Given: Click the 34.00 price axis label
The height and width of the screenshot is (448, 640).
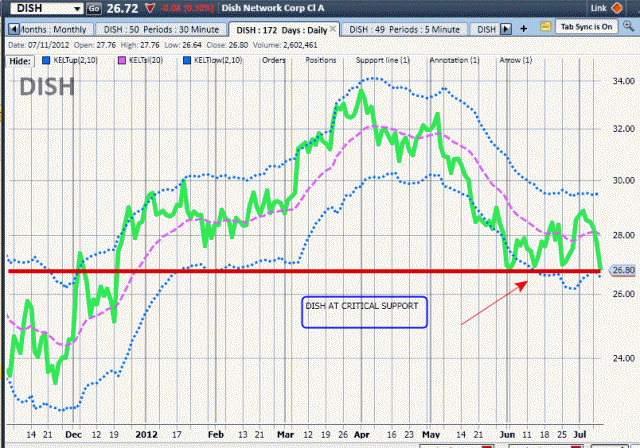Looking at the screenshot, I should (623, 81).
